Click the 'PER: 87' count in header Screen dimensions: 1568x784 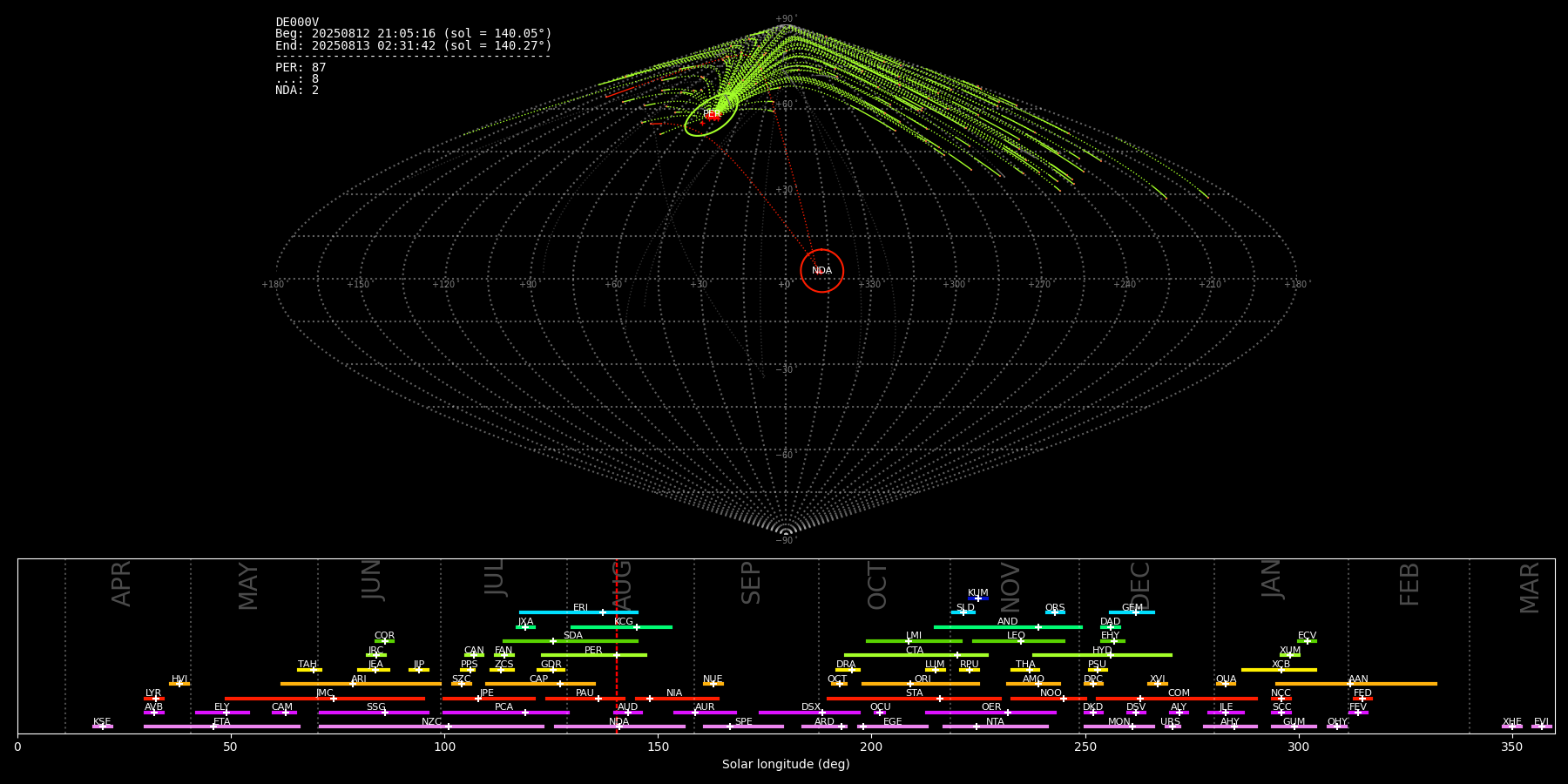[x=301, y=67]
